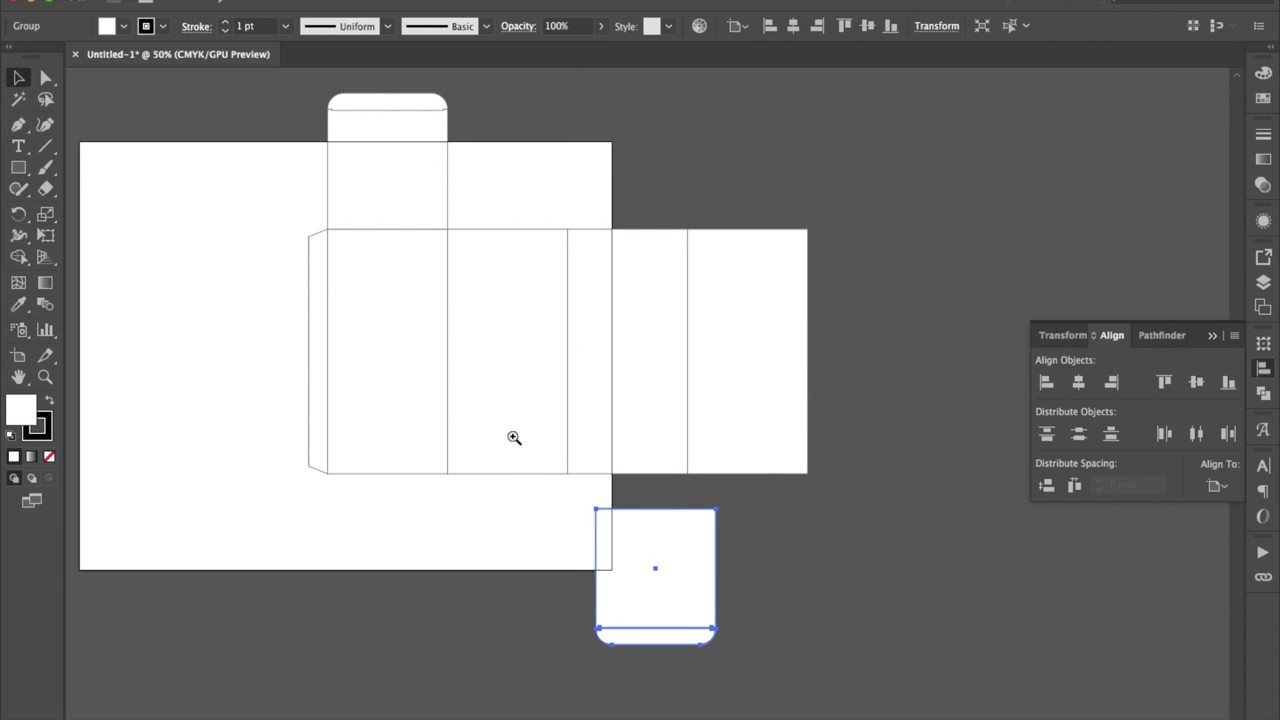Select the Blend tool

click(x=45, y=304)
